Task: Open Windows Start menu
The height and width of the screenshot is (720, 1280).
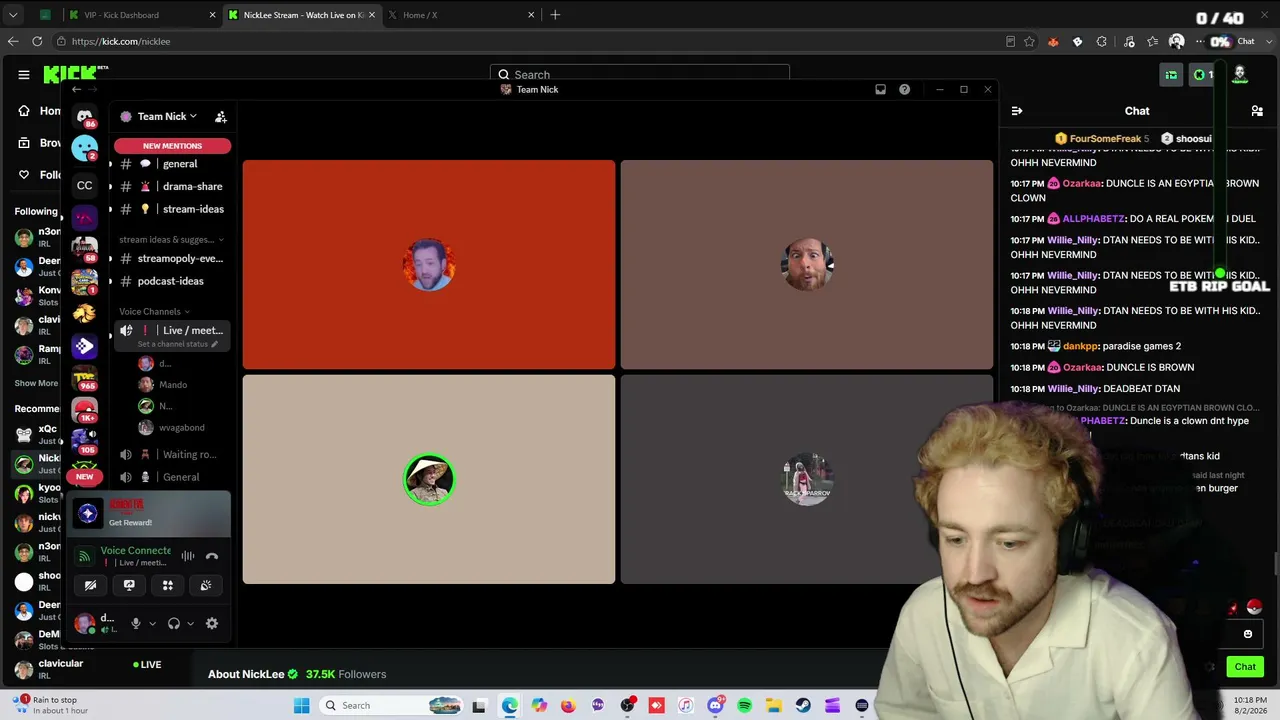Action: 302,706
